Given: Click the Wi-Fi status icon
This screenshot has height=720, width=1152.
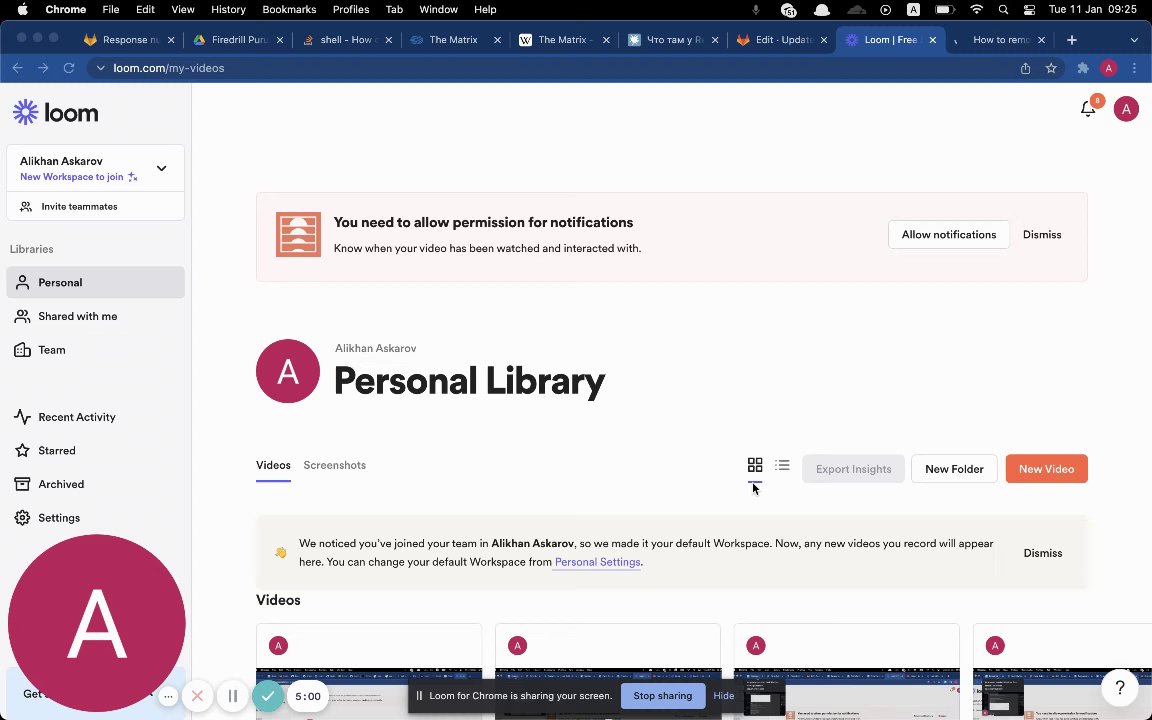Looking at the screenshot, I should point(976,10).
